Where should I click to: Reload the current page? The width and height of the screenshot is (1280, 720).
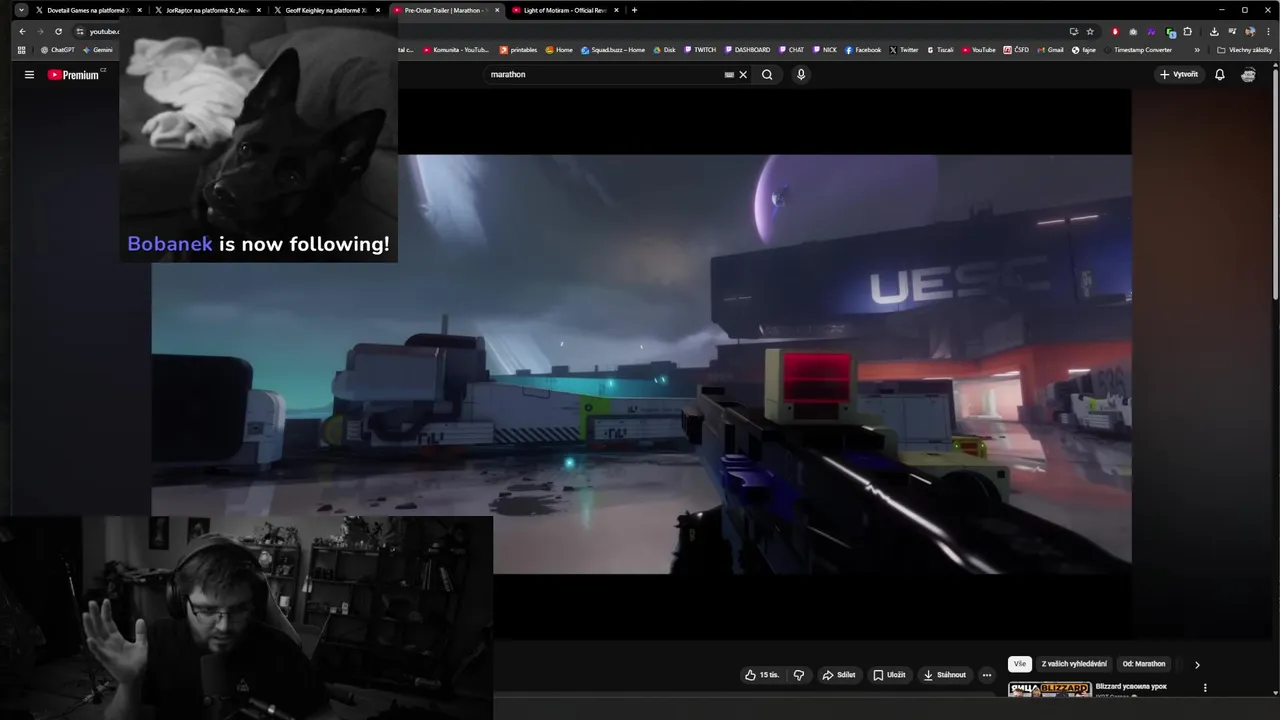(58, 31)
